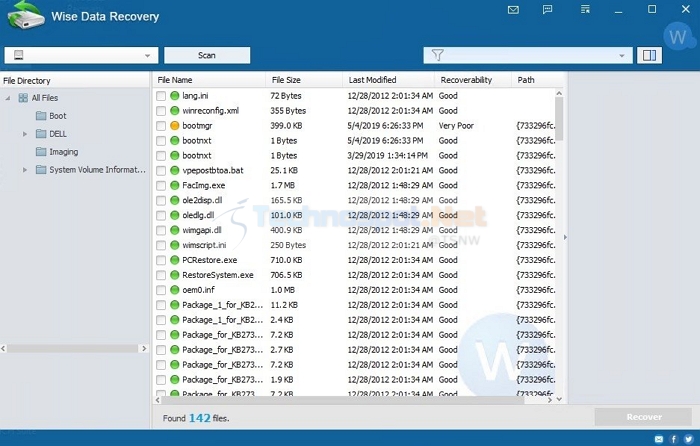This screenshot has height=446, width=700.
Task: Select the winreconfig.xml file name
Action: coord(210,111)
